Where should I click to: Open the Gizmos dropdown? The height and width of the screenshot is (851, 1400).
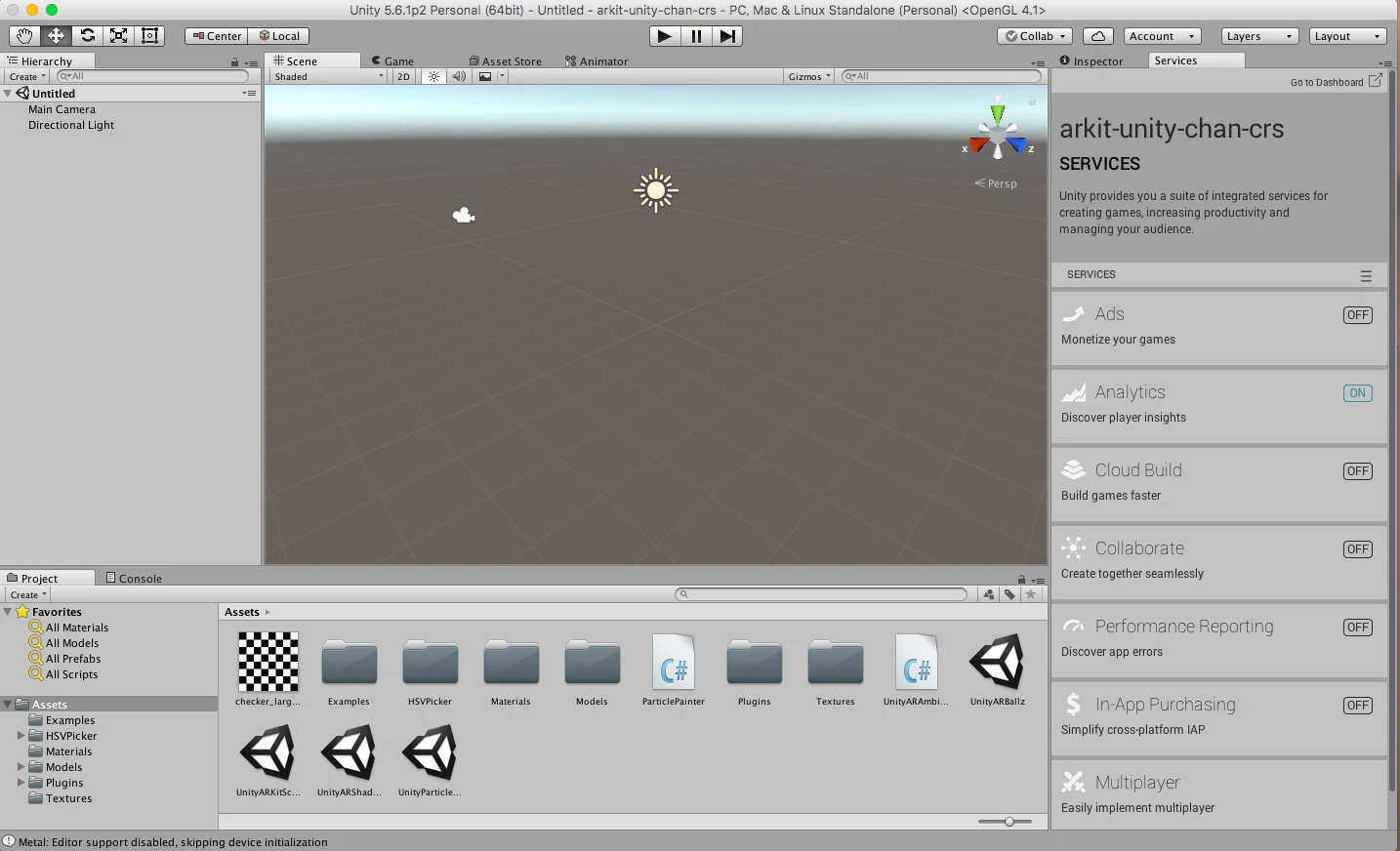coord(809,76)
